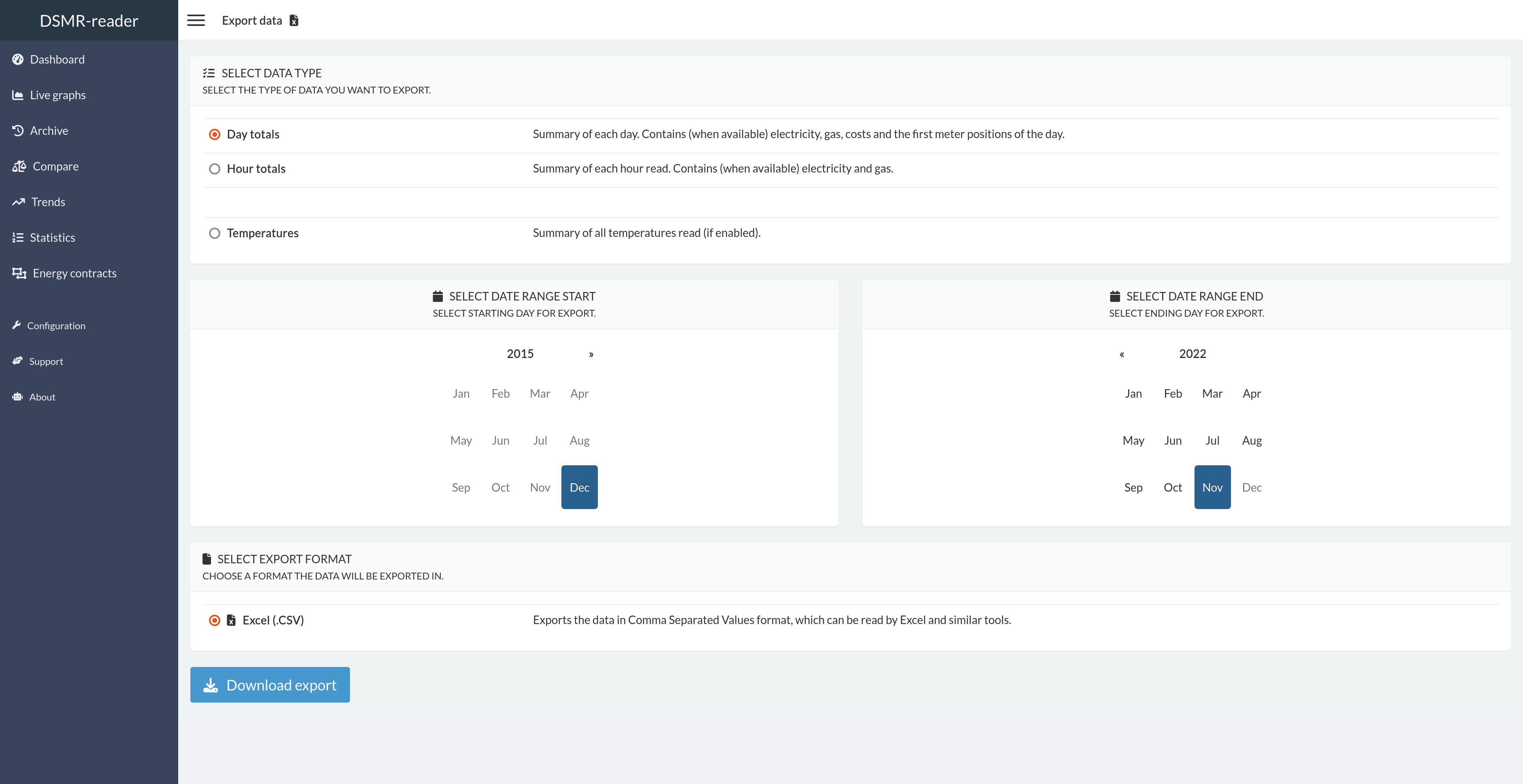The height and width of the screenshot is (784, 1523).
Task: Click Nov in 2015 start calendar
Action: point(540,487)
